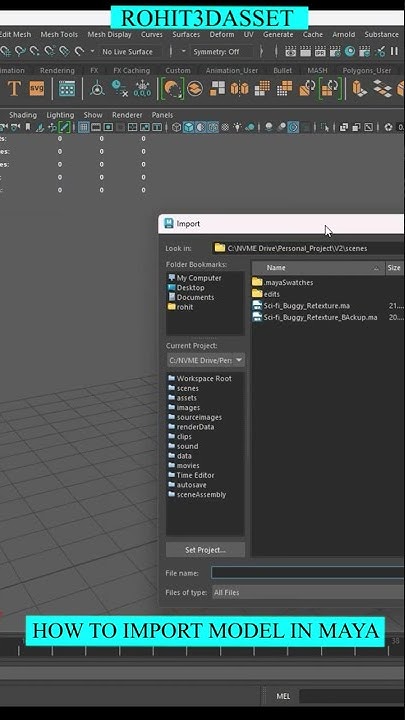The width and height of the screenshot is (405, 720).
Task: Open the Files of type dropdown
Action: pyautogui.click(x=308, y=592)
